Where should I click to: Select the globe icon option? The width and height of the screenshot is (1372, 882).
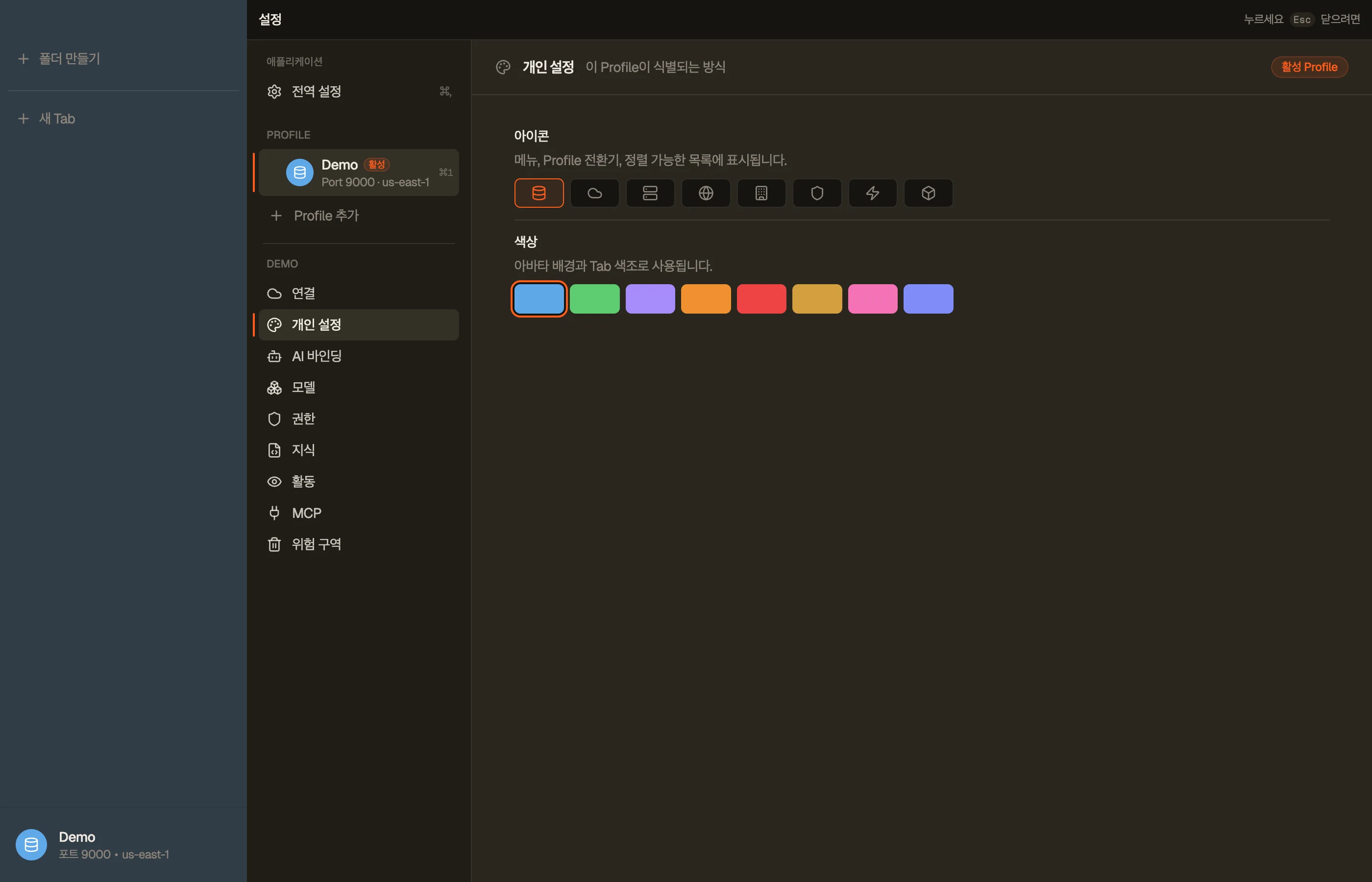click(x=706, y=193)
